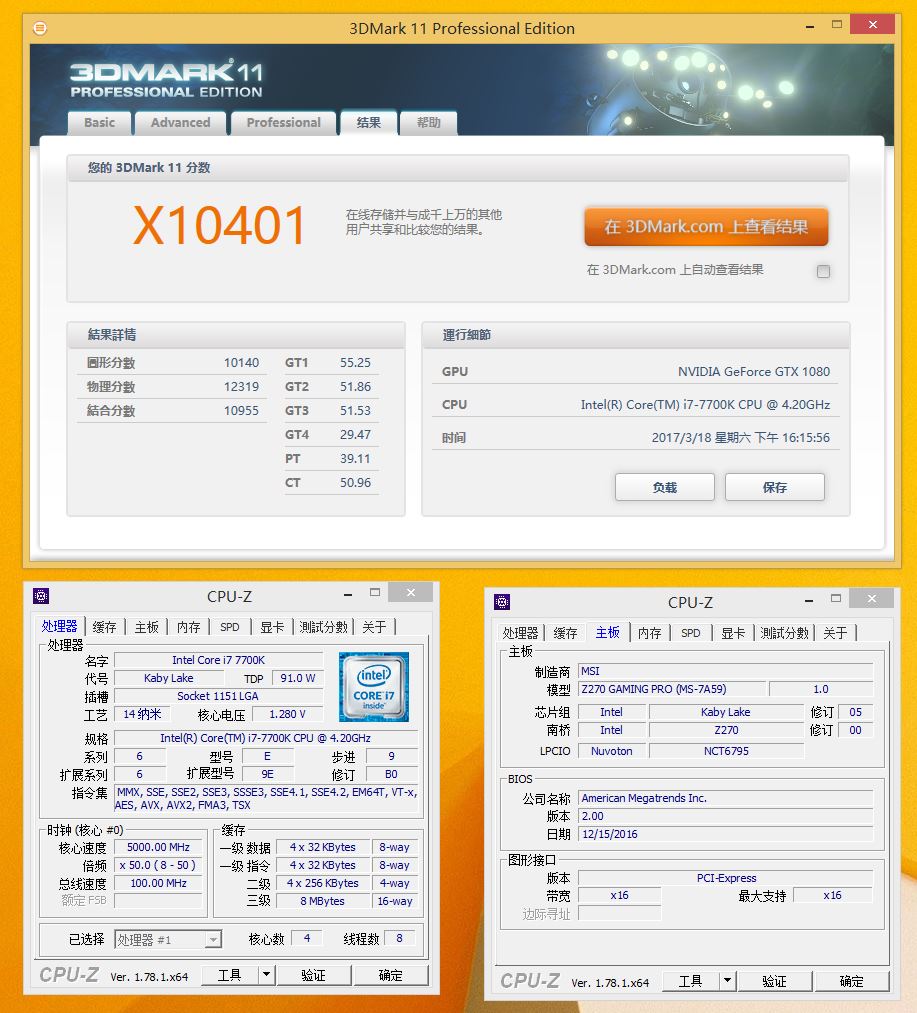Viewport: 917px width, 1013px height.
Task: Enable automatic result viewing on 3DMark.com
Action: click(x=823, y=271)
